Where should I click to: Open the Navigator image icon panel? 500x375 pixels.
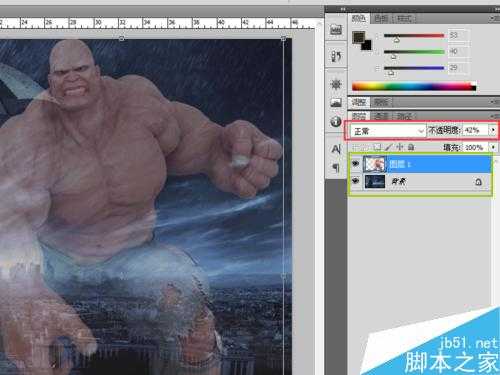(x=336, y=102)
